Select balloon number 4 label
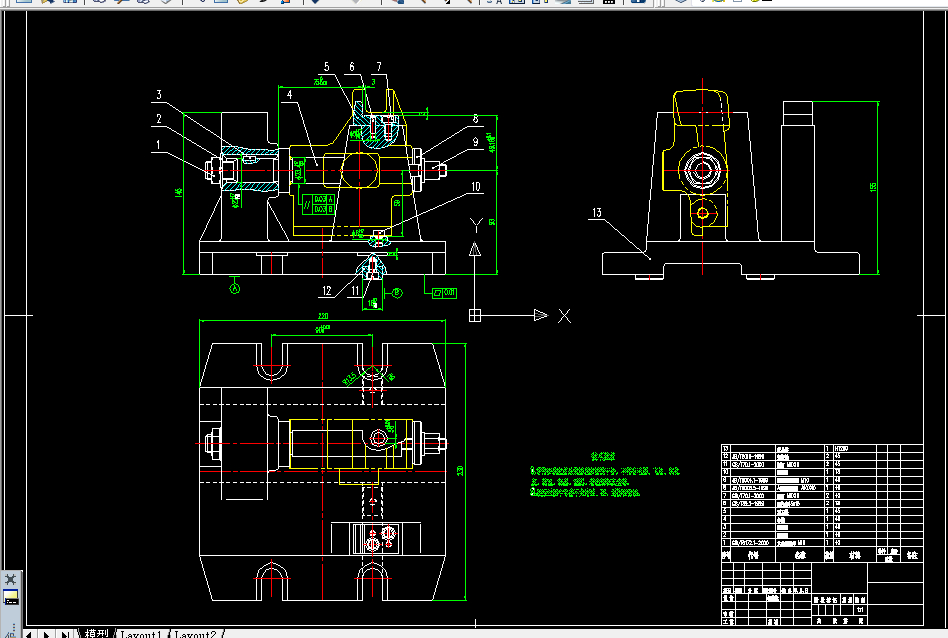This screenshot has height=638, width=948. (x=290, y=94)
